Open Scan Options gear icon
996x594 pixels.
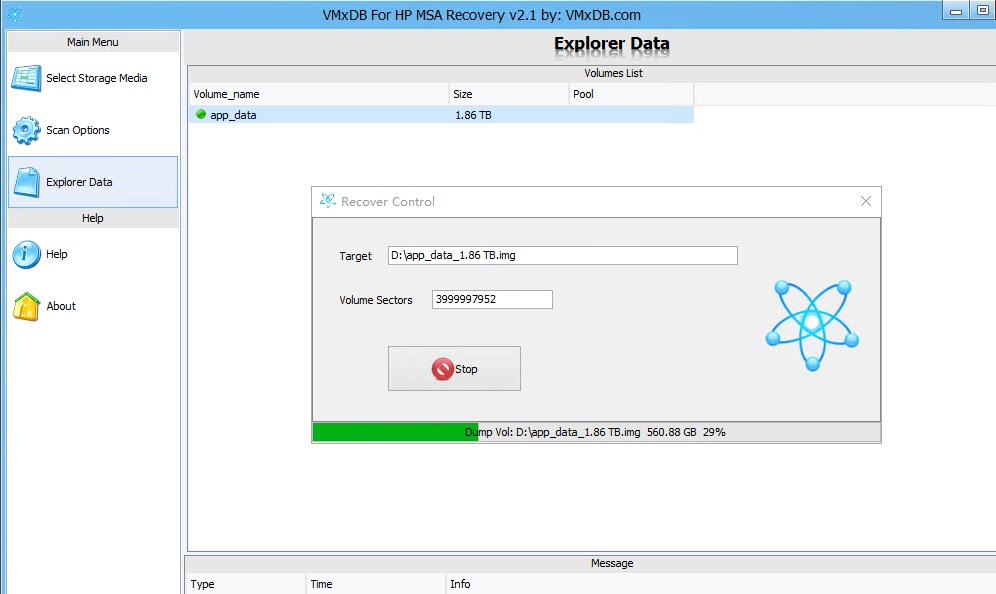coord(26,130)
